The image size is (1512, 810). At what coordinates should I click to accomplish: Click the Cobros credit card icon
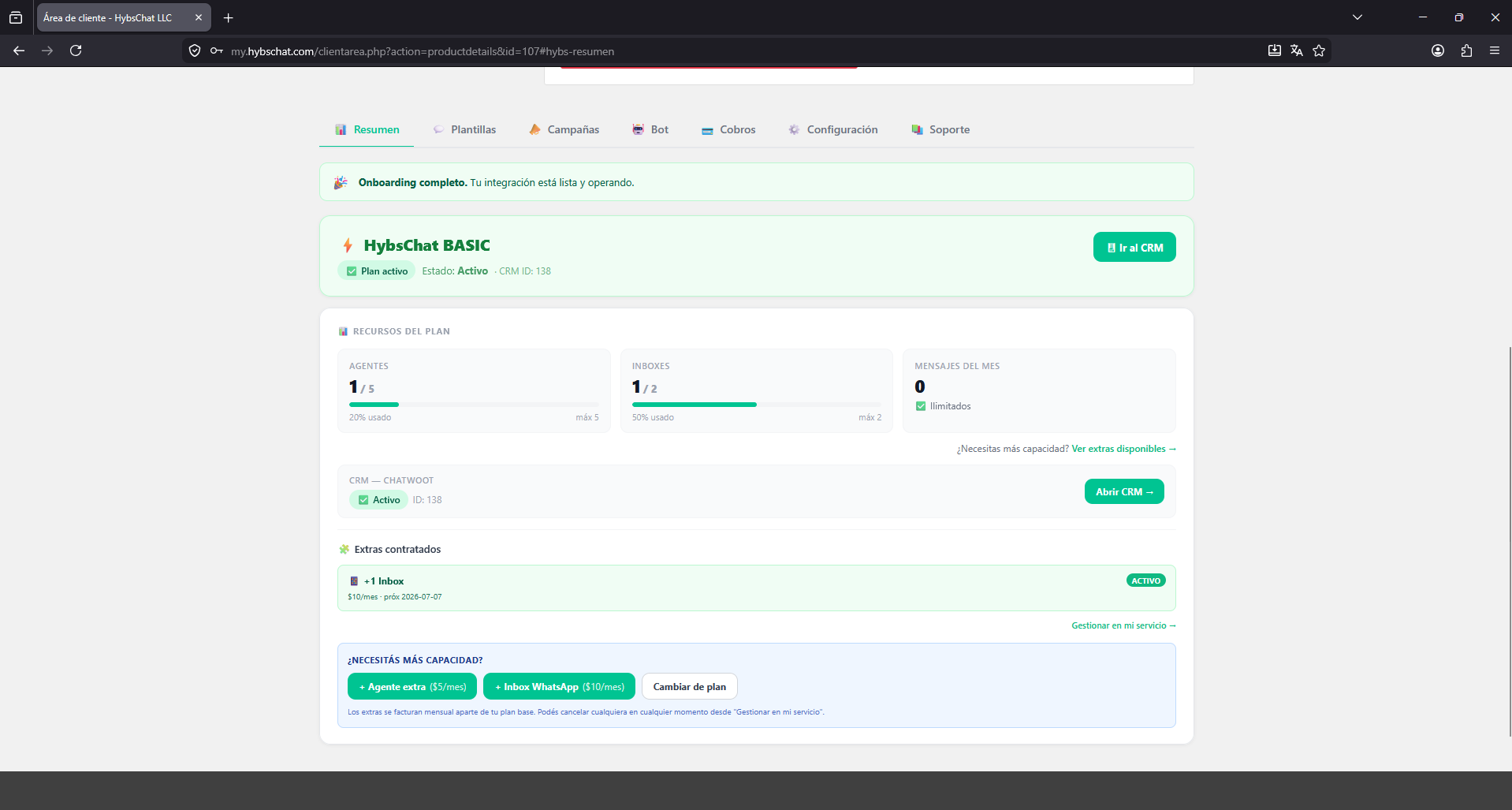707,130
